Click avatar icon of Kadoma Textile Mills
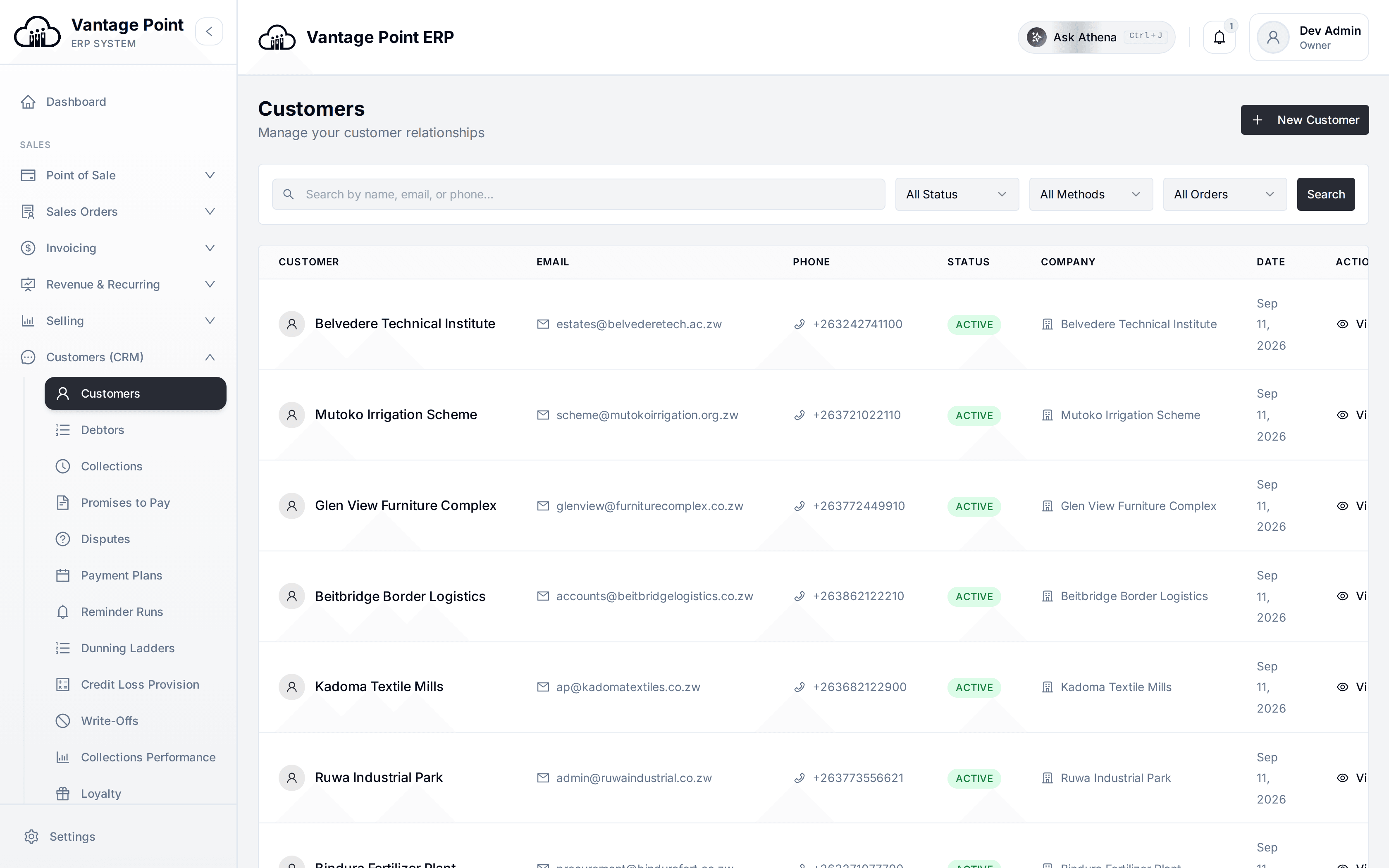 click(x=291, y=687)
